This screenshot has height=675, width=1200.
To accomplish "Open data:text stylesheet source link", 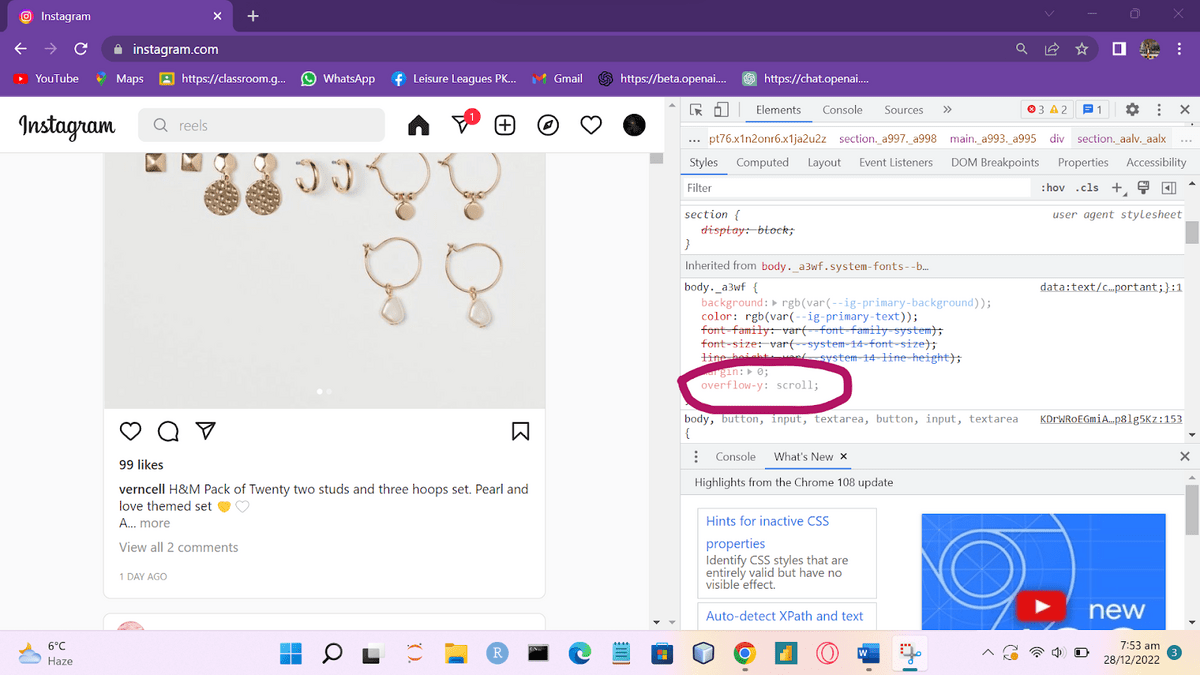I will point(1110,287).
